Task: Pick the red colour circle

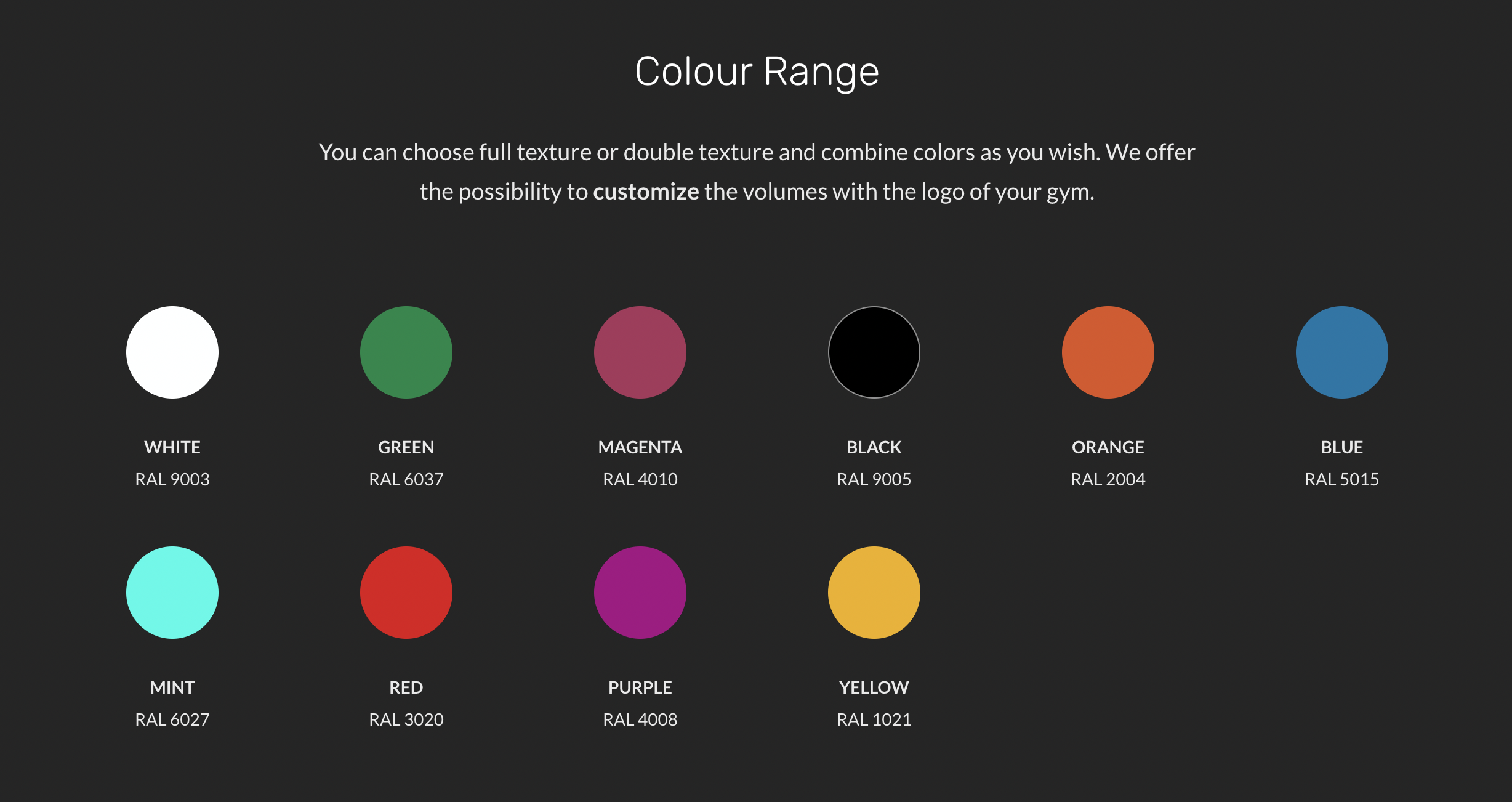Action: (406, 593)
